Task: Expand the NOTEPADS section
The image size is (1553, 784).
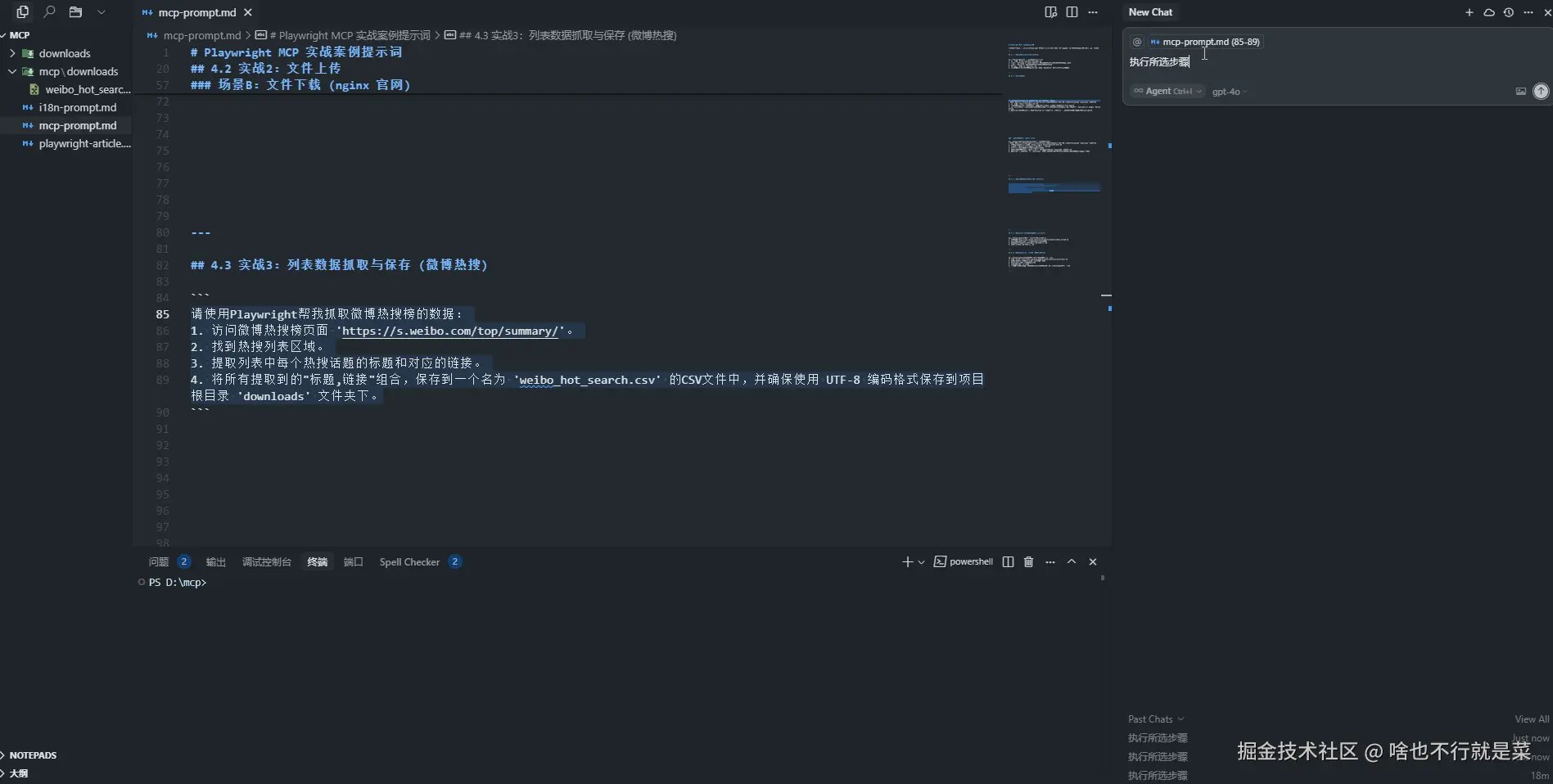Action: 33,755
